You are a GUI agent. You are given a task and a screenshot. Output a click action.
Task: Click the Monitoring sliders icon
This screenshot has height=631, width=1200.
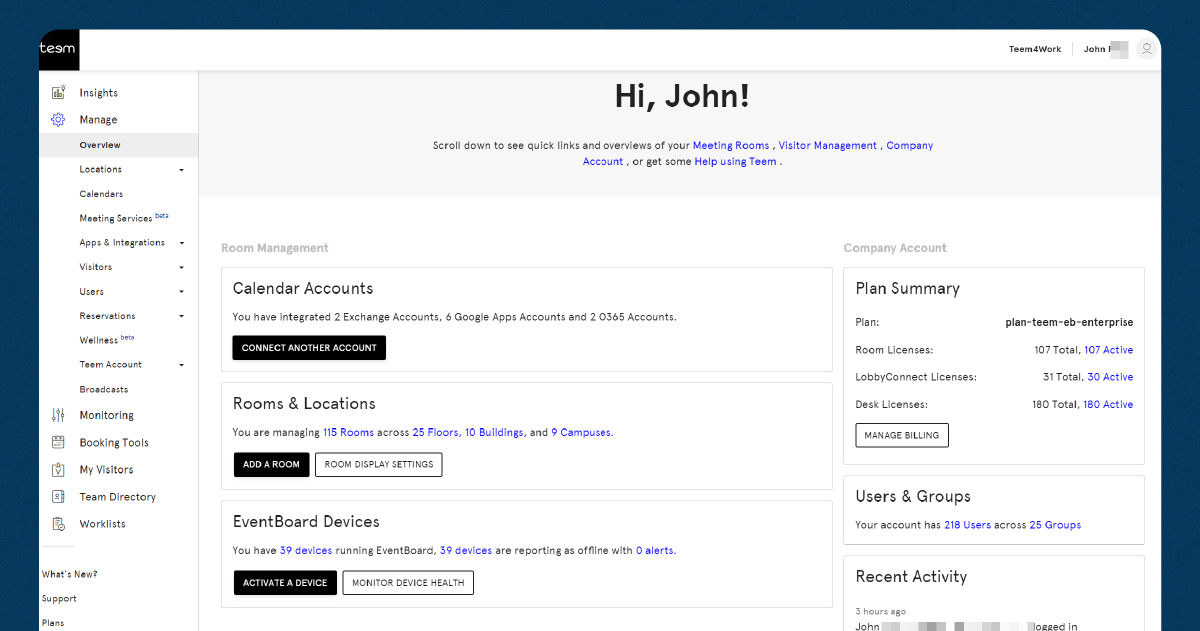[x=58, y=415]
